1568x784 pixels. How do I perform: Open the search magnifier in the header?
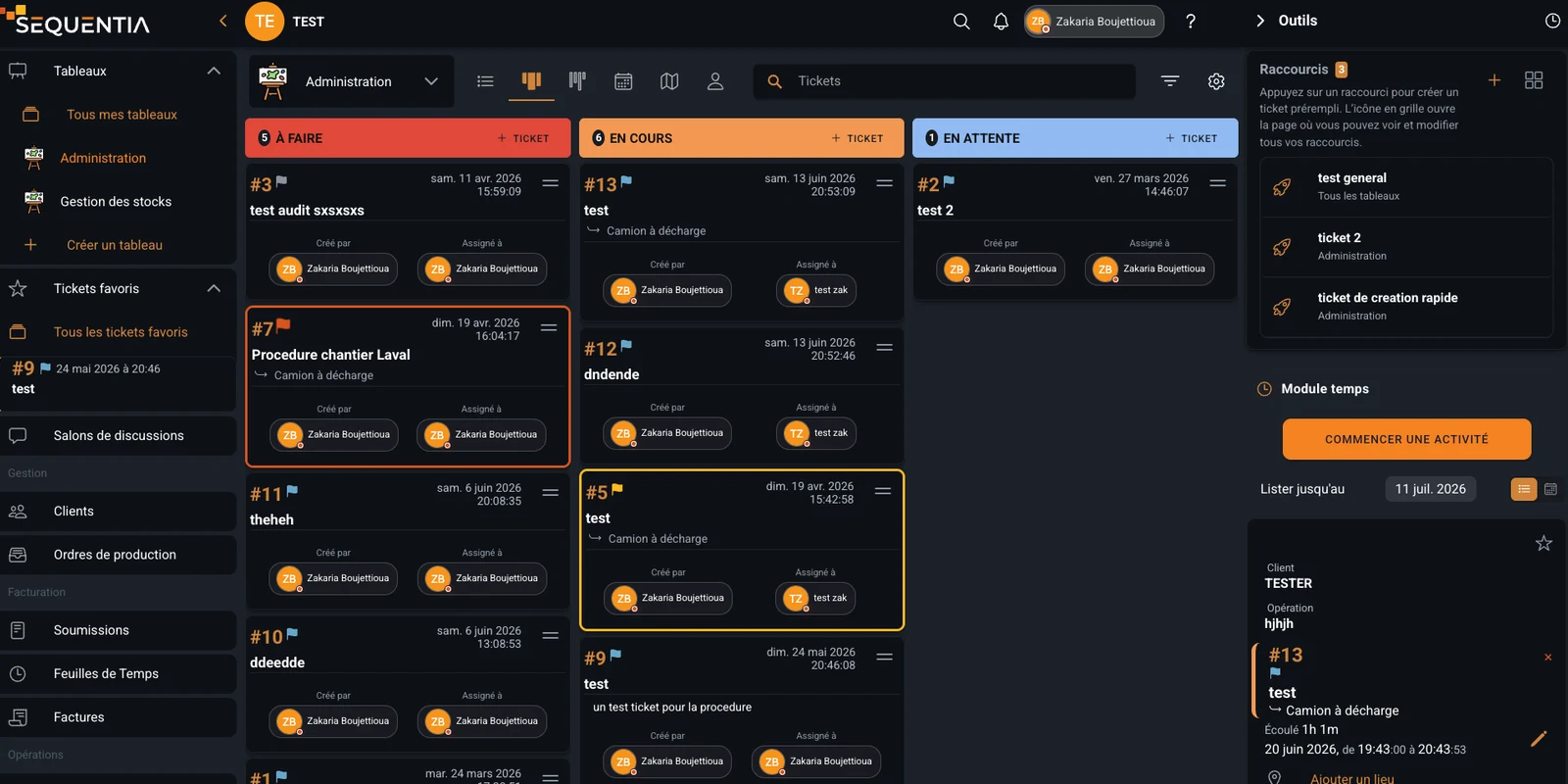[x=961, y=22]
